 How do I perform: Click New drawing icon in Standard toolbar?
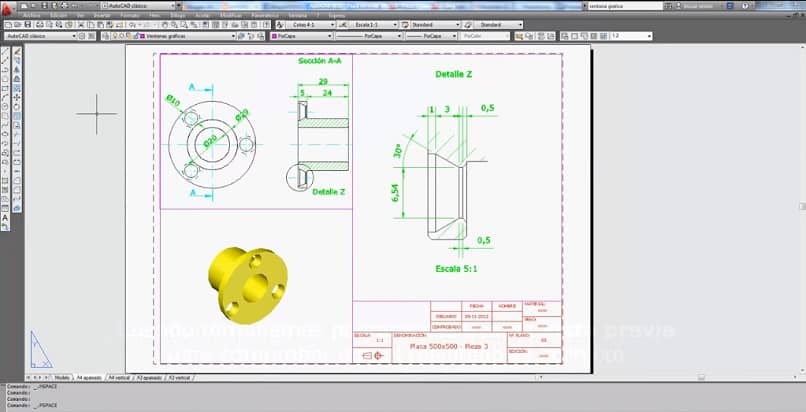pos(8,25)
